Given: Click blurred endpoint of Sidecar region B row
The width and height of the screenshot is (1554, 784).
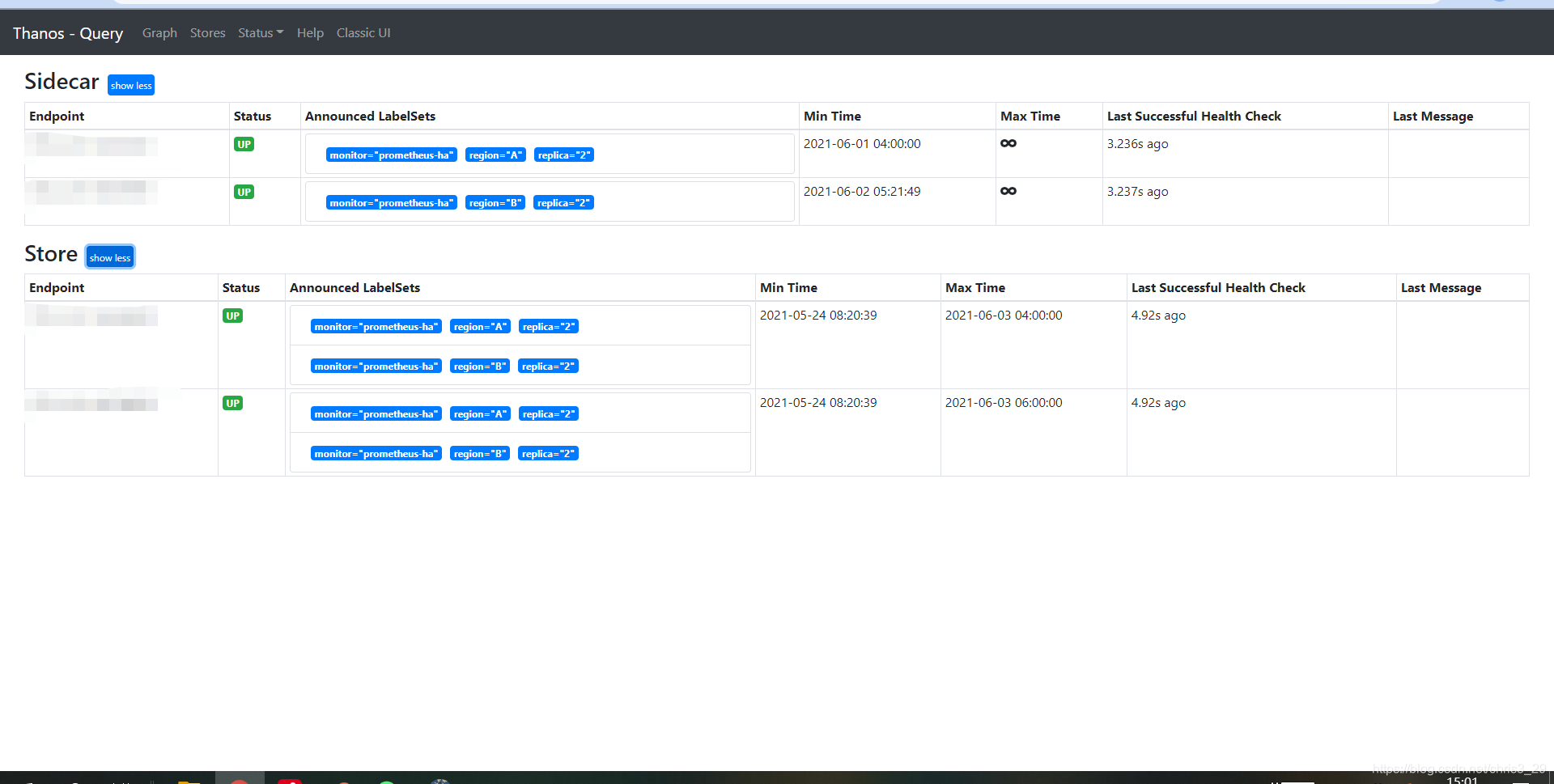Looking at the screenshot, I should coord(91,193).
